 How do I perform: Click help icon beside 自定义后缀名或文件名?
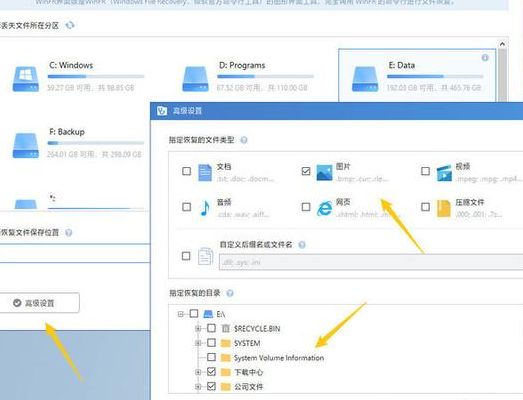(x=302, y=245)
